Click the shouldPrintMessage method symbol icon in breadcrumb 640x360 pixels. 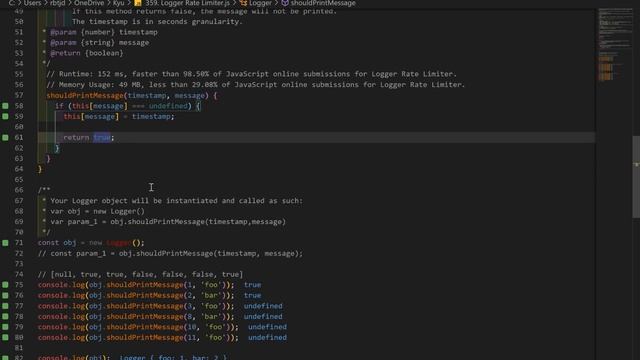(x=285, y=3)
